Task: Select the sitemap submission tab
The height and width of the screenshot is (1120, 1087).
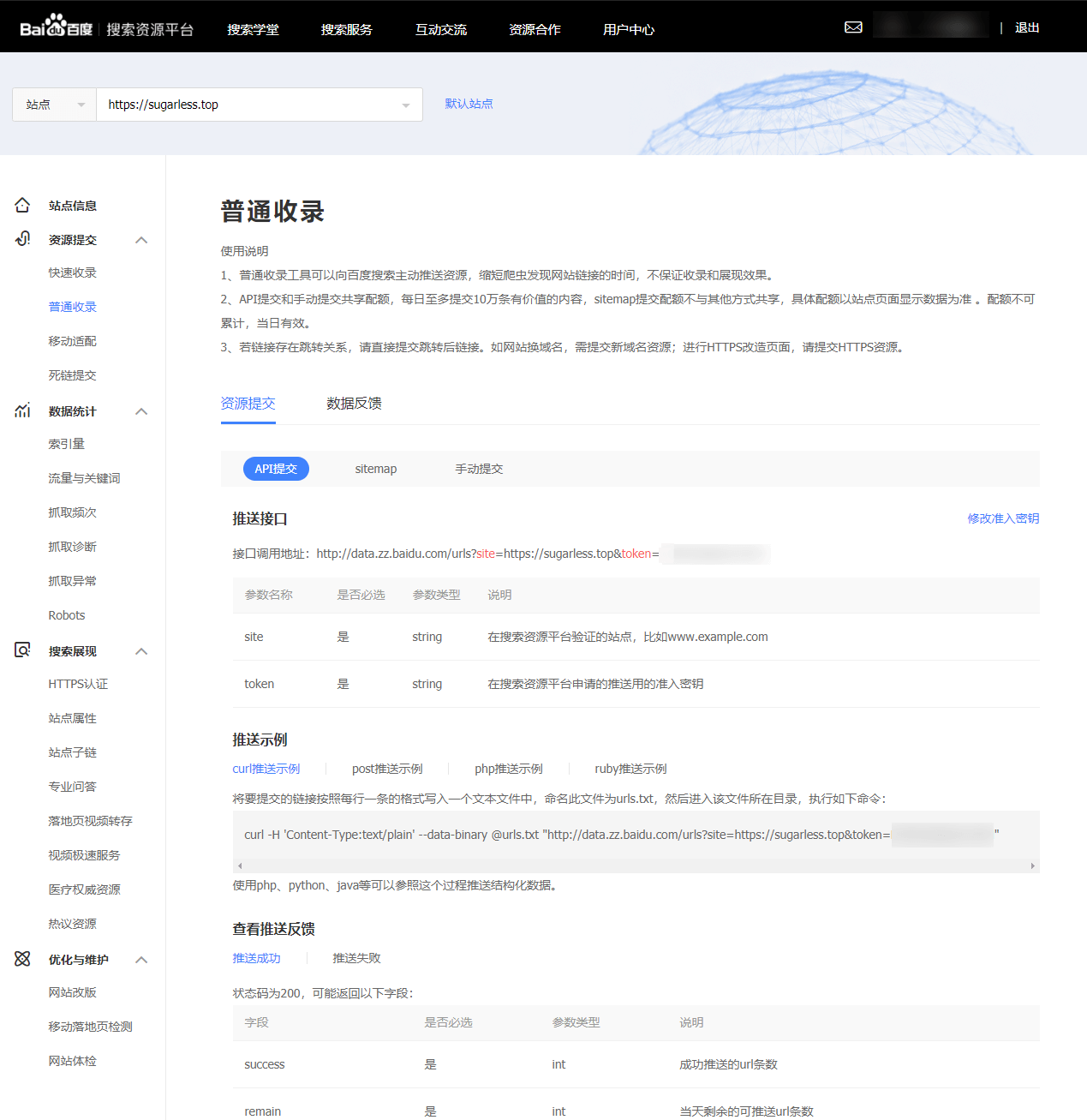Action: (376, 469)
